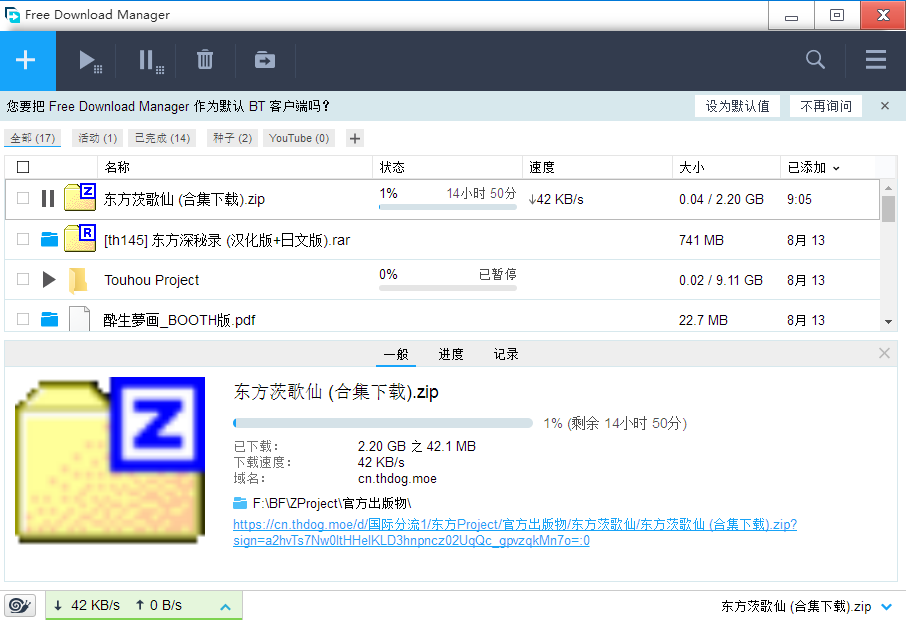This screenshot has height=620, width=906.
Task: Click 设为默认值 button
Action: (x=737, y=106)
